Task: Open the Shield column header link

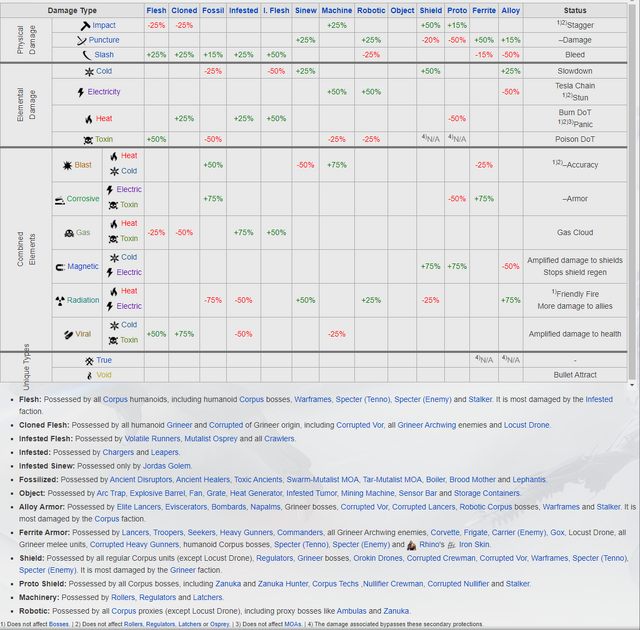Action: pos(431,11)
